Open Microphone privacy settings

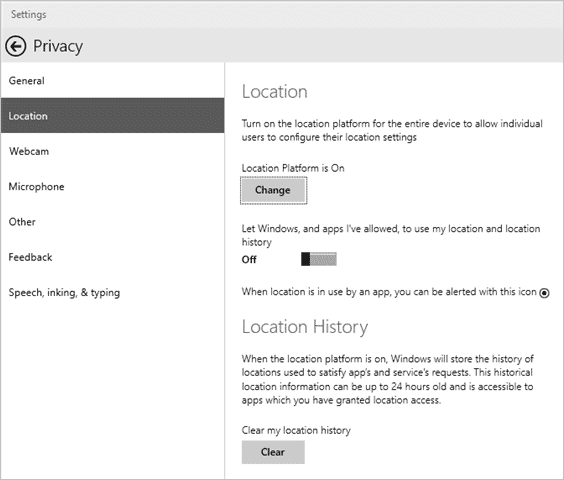(113, 186)
